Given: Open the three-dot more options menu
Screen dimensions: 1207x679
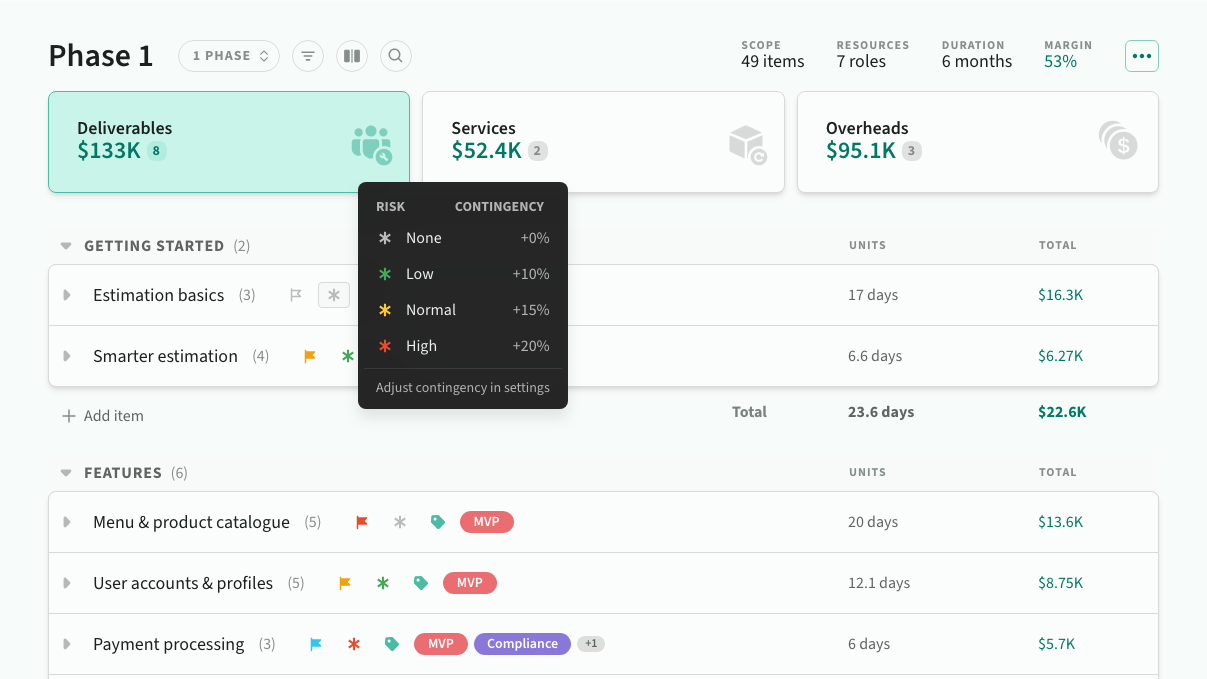Looking at the screenshot, I should pyautogui.click(x=1141, y=56).
